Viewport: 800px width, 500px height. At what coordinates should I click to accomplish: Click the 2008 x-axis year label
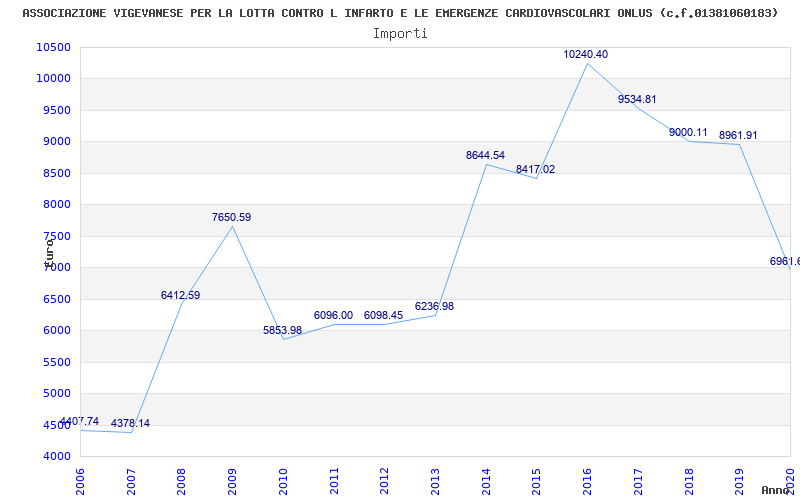(182, 481)
